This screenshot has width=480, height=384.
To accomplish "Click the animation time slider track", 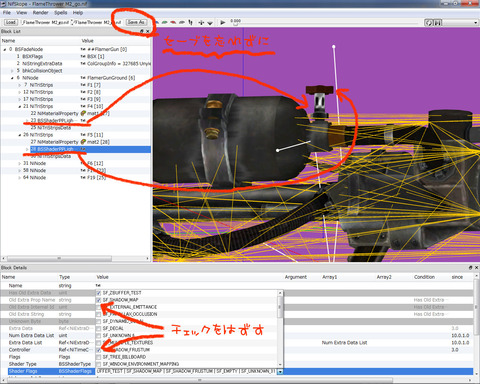I will pyautogui.click(x=325, y=23).
